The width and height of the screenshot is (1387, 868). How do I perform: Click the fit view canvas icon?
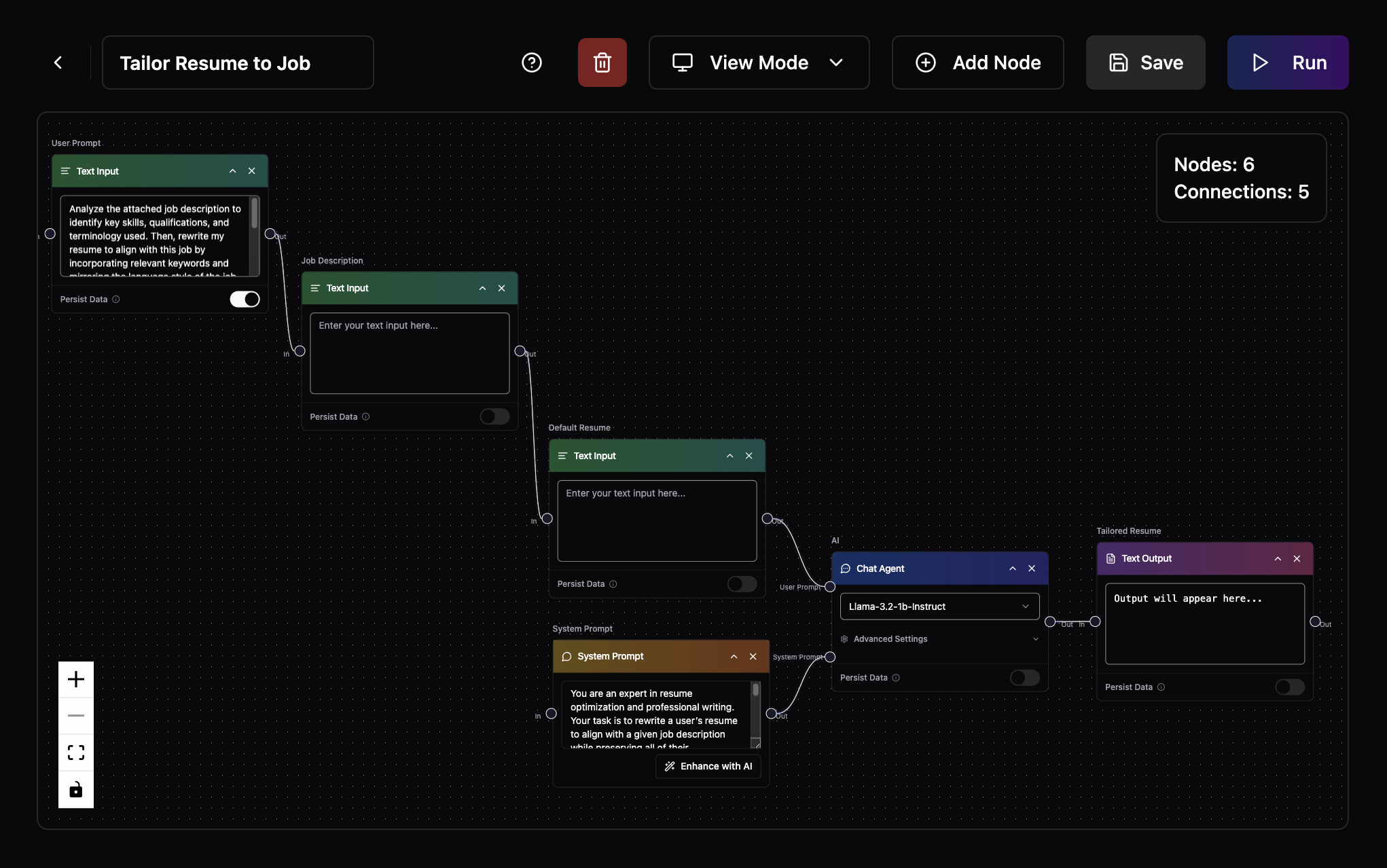(x=76, y=753)
